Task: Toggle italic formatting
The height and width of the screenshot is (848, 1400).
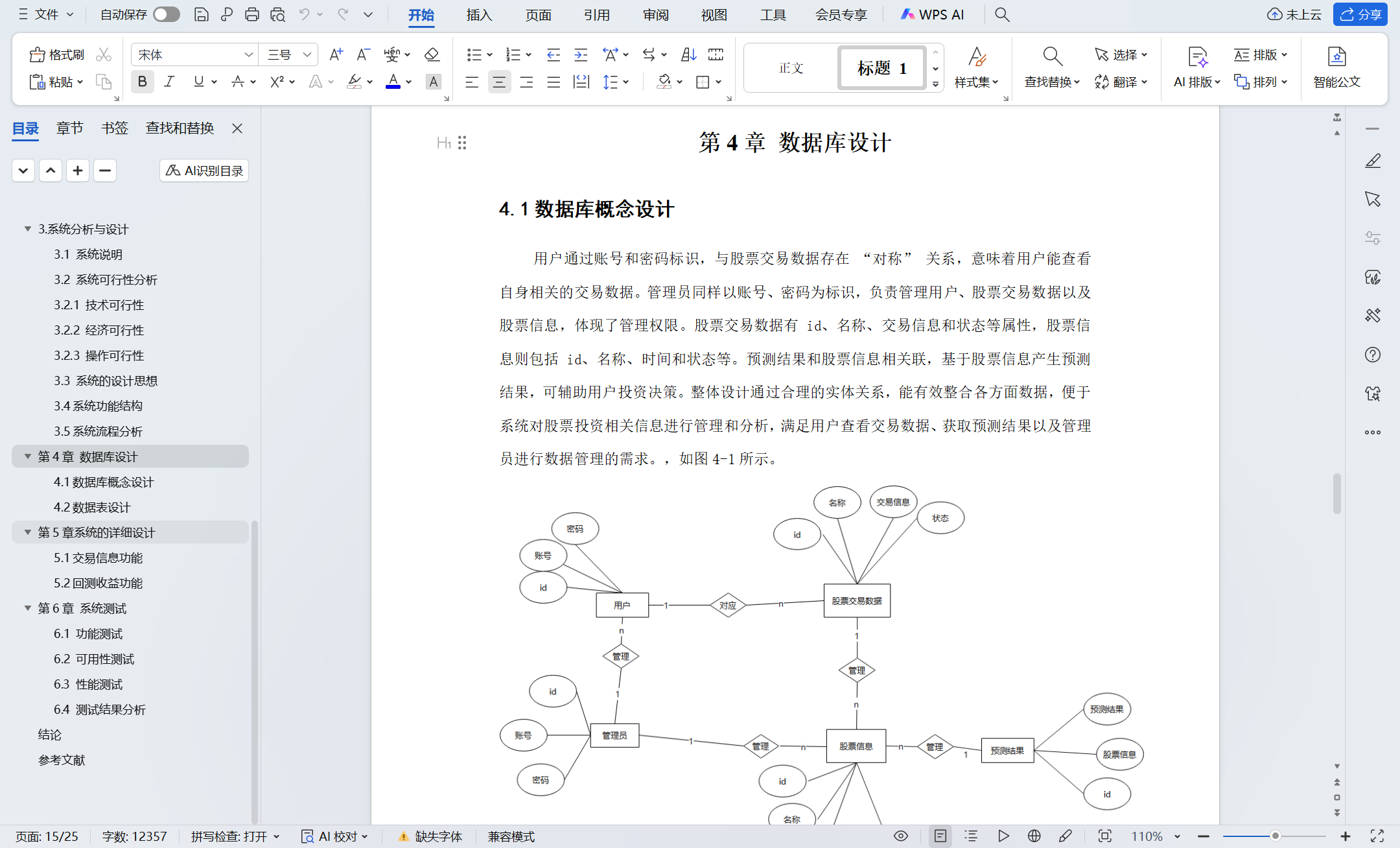Action: click(x=170, y=82)
